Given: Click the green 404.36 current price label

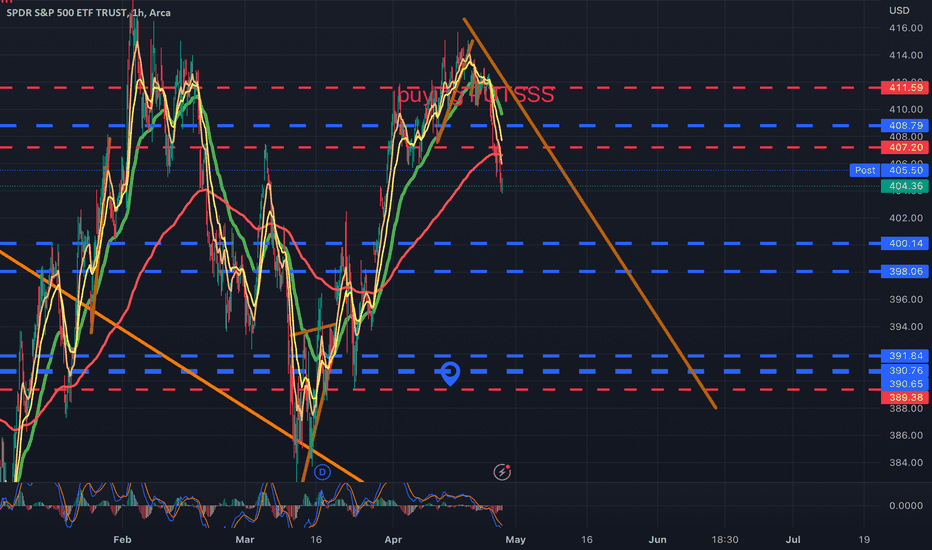Looking at the screenshot, I should click(905, 186).
